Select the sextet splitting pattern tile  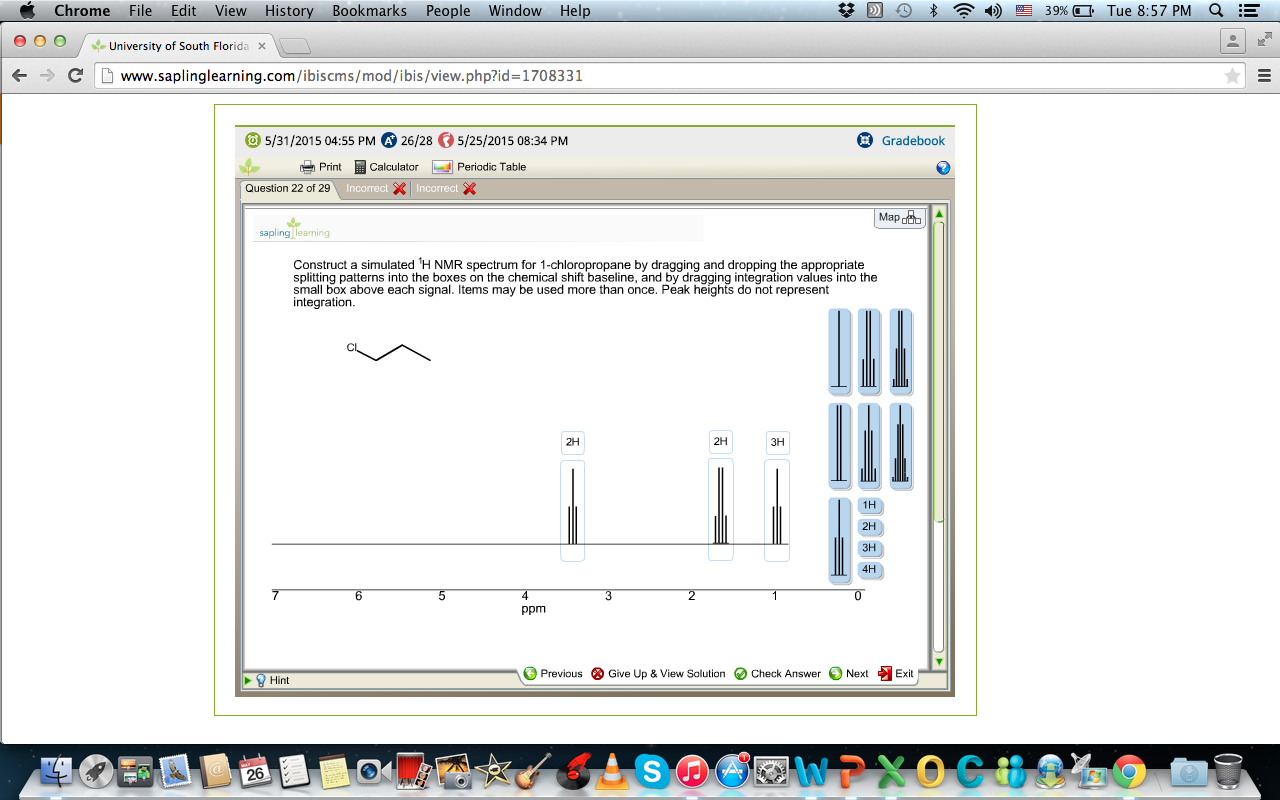click(901, 351)
